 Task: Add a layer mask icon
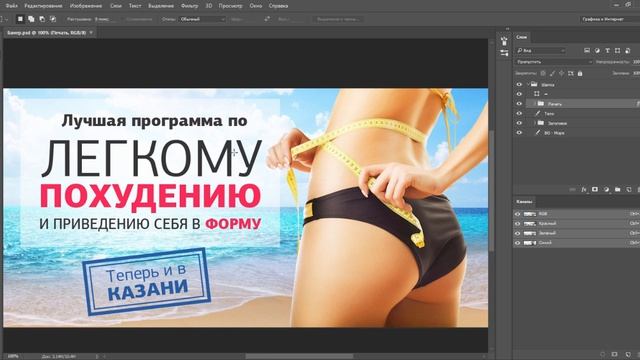[x=595, y=190]
